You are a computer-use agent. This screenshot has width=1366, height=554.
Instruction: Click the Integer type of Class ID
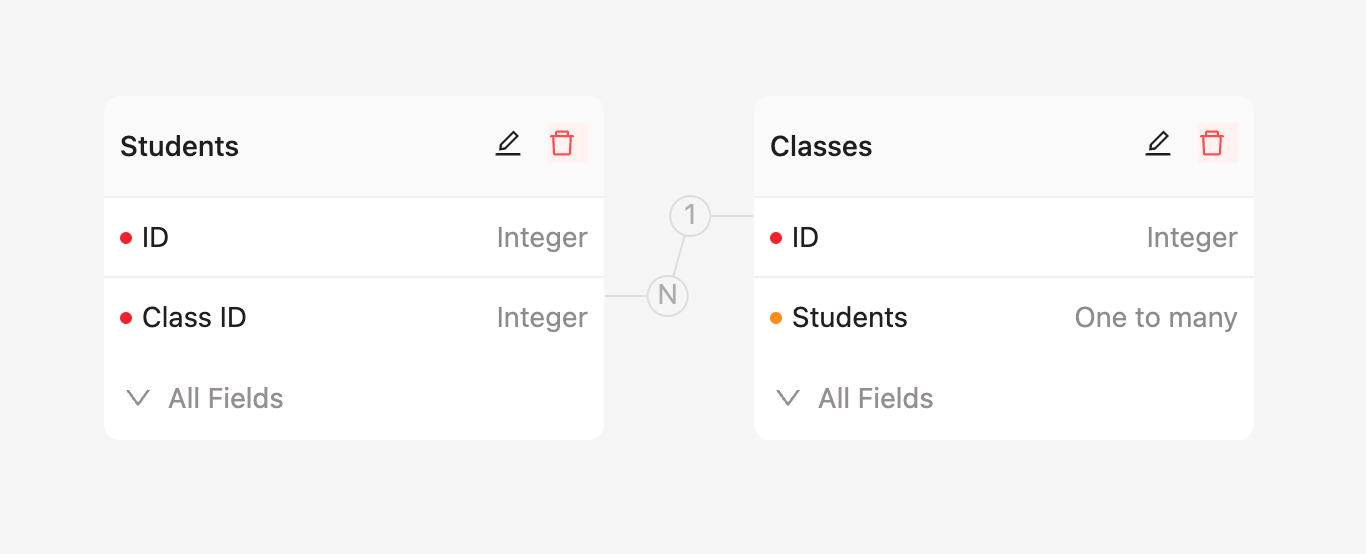(x=542, y=318)
